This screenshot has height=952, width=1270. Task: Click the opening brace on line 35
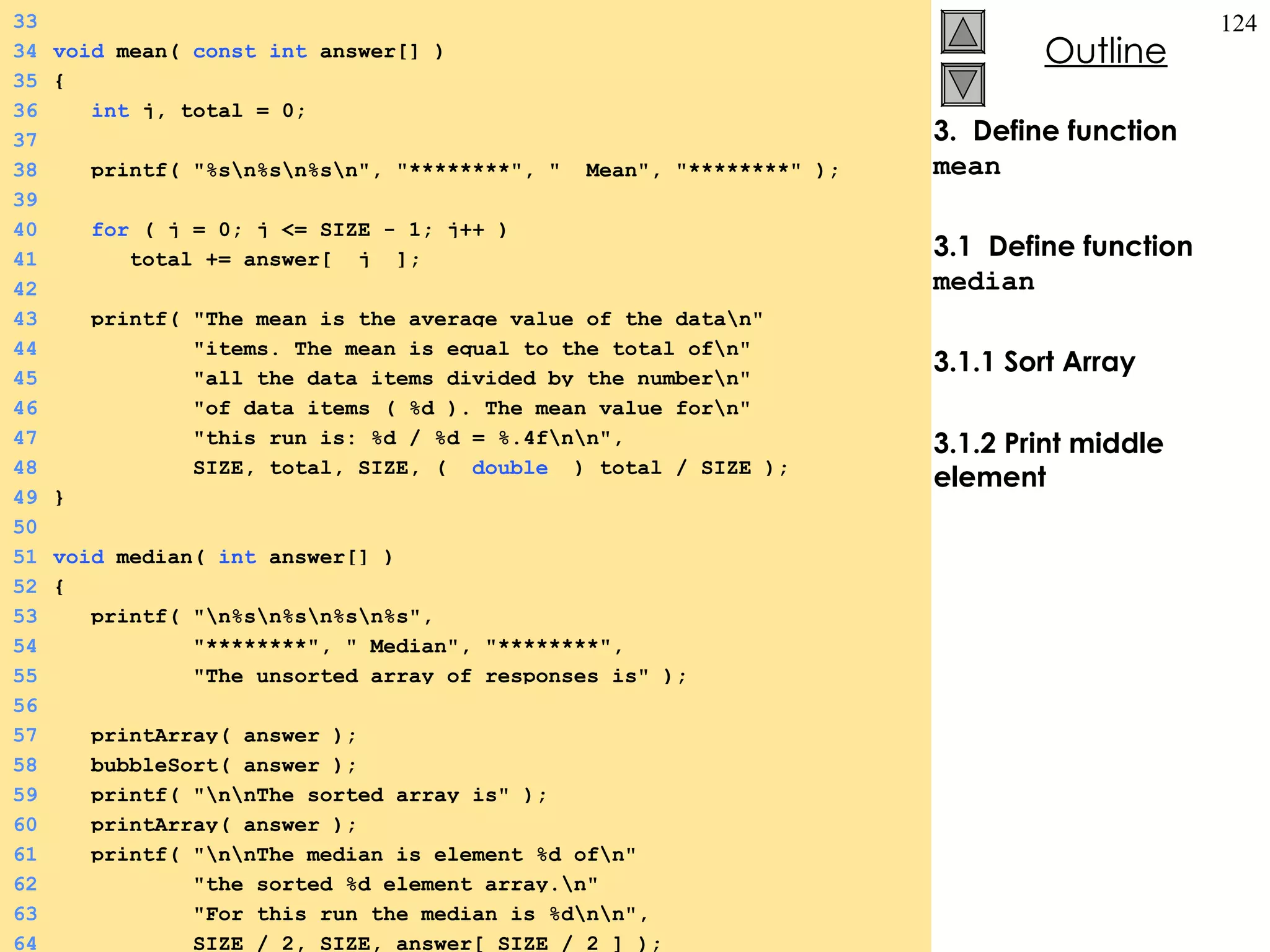59,81
